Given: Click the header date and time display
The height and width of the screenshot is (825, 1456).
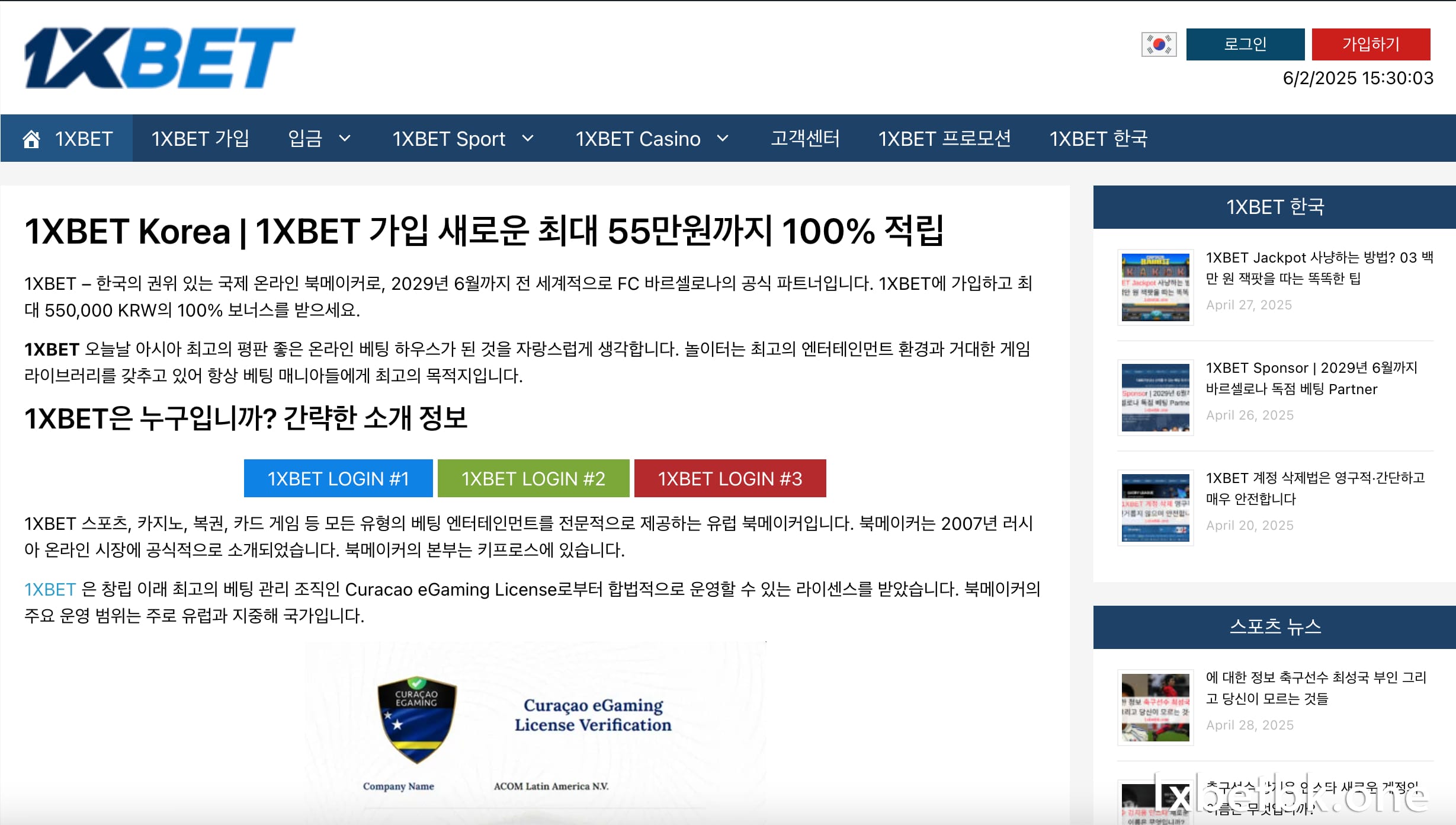Looking at the screenshot, I should (1358, 78).
